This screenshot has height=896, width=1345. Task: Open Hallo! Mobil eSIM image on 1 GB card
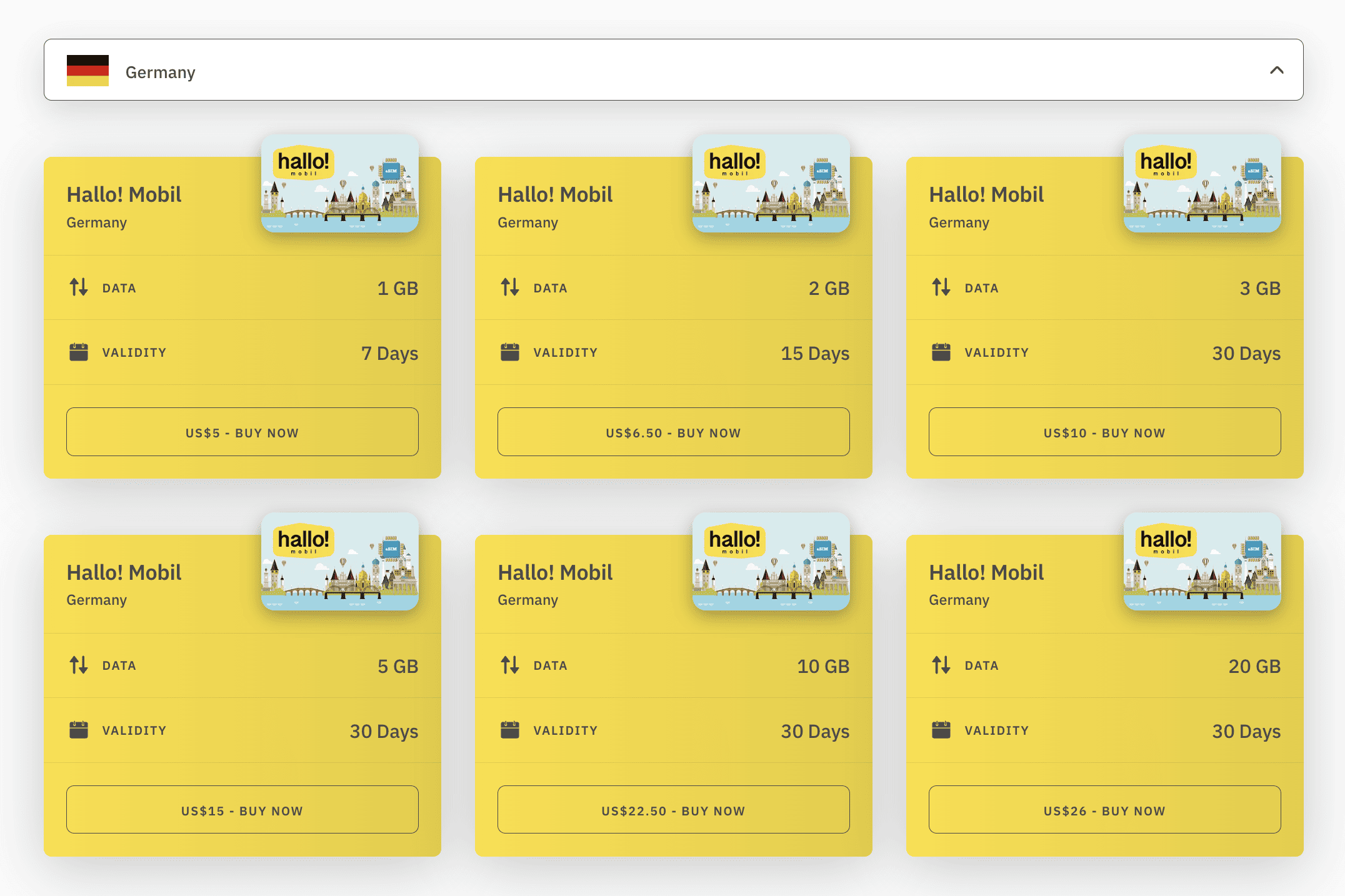pos(340,184)
